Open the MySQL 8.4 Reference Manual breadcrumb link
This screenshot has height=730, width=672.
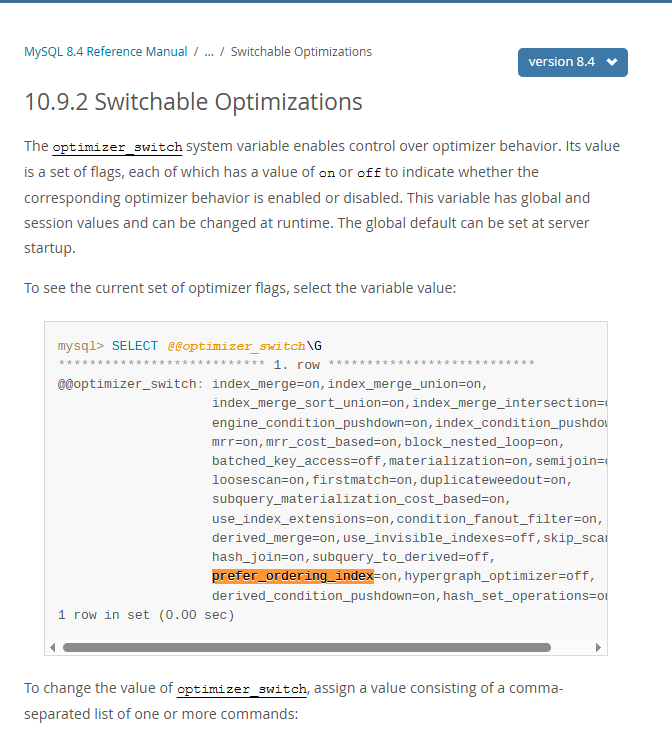click(106, 52)
